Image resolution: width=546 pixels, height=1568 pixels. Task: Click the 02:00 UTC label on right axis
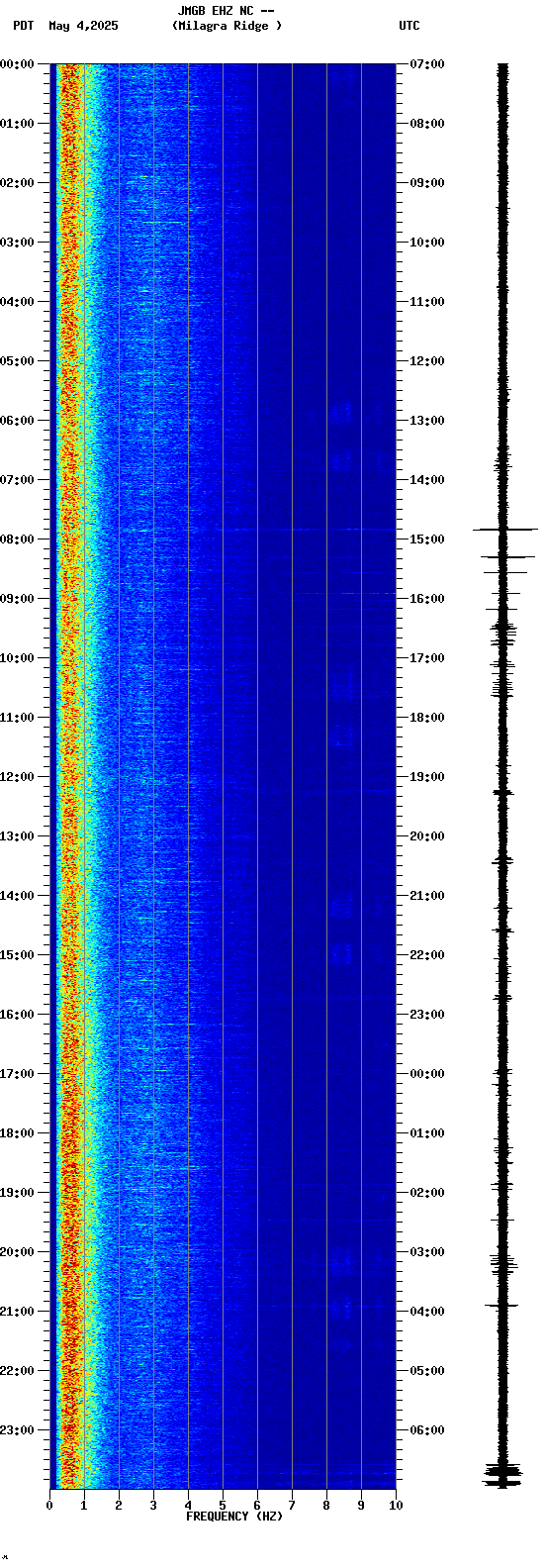427,1193
